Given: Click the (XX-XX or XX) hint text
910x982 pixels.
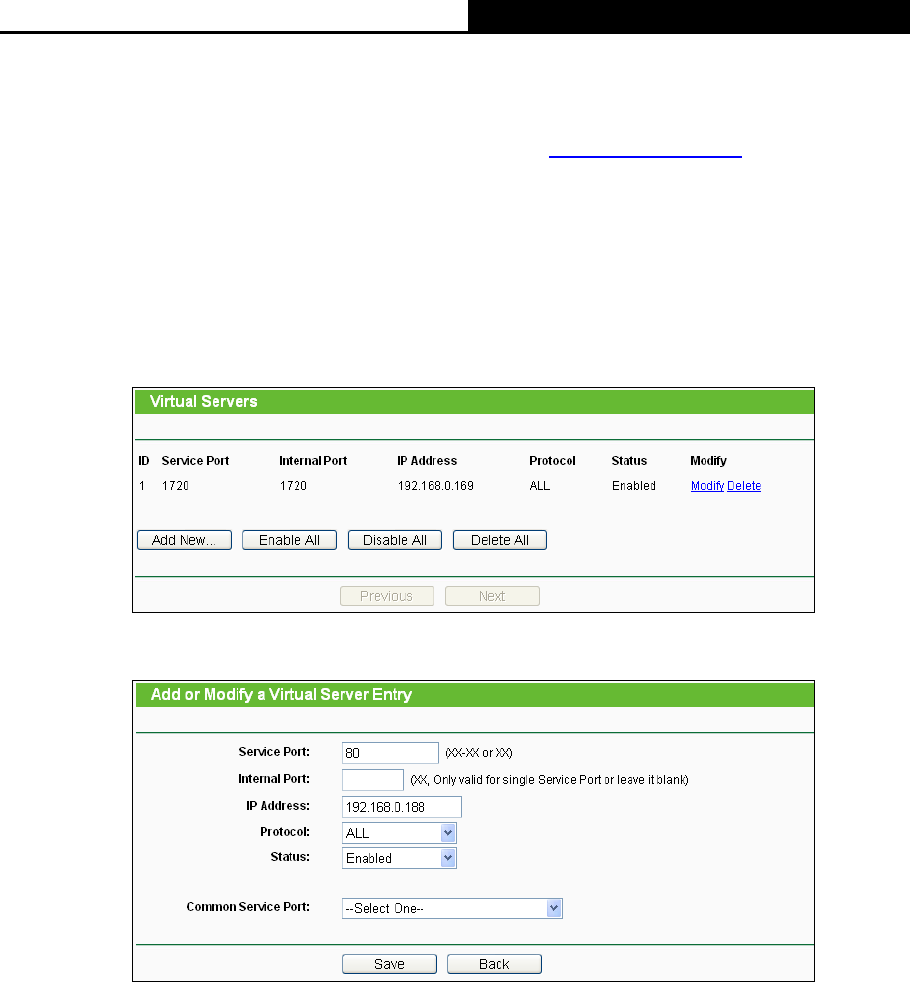Looking at the screenshot, I should pos(479,753).
